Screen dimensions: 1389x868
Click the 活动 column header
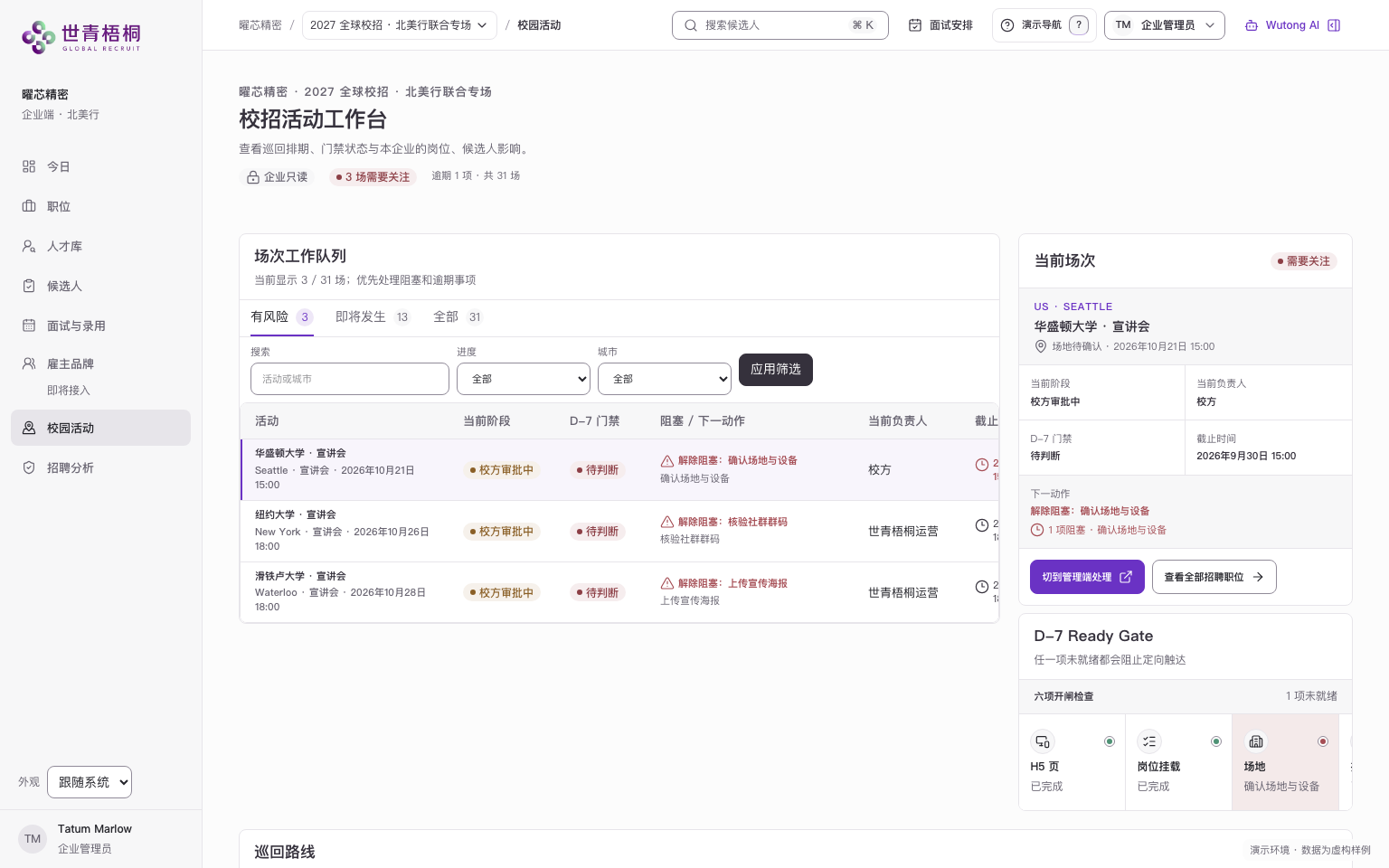tap(267, 421)
